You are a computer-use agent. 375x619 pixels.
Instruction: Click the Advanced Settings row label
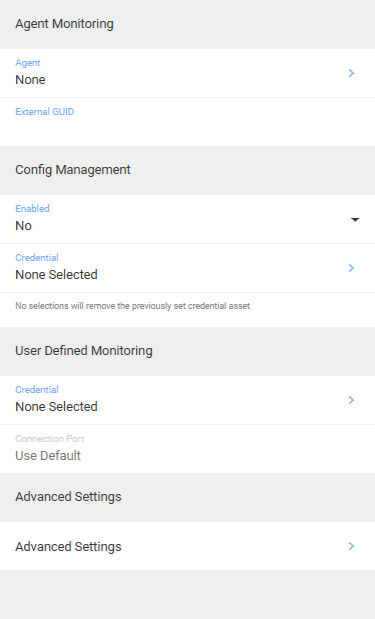tap(68, 547)
